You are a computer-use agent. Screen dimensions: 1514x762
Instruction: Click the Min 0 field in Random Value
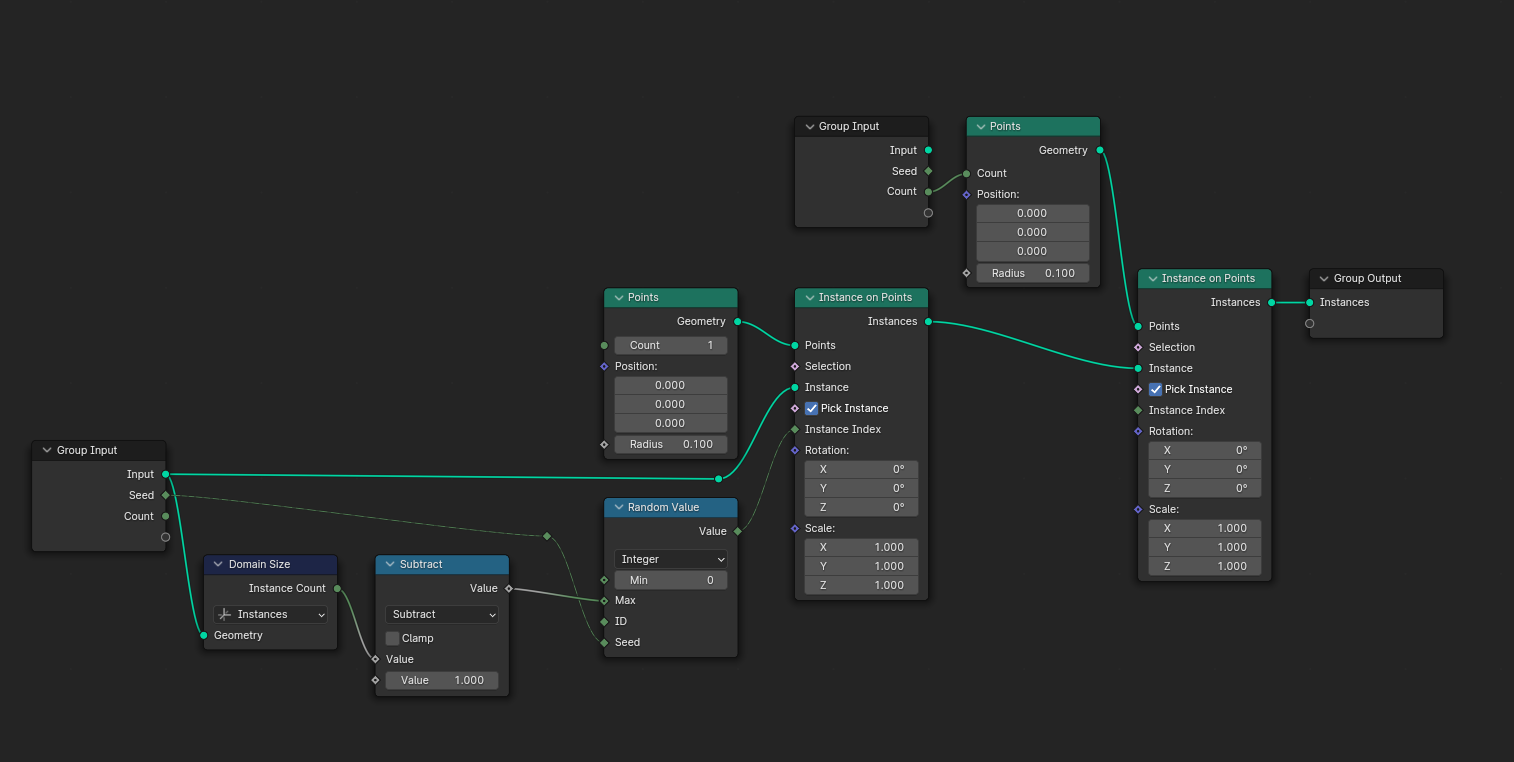coord(671,580)
